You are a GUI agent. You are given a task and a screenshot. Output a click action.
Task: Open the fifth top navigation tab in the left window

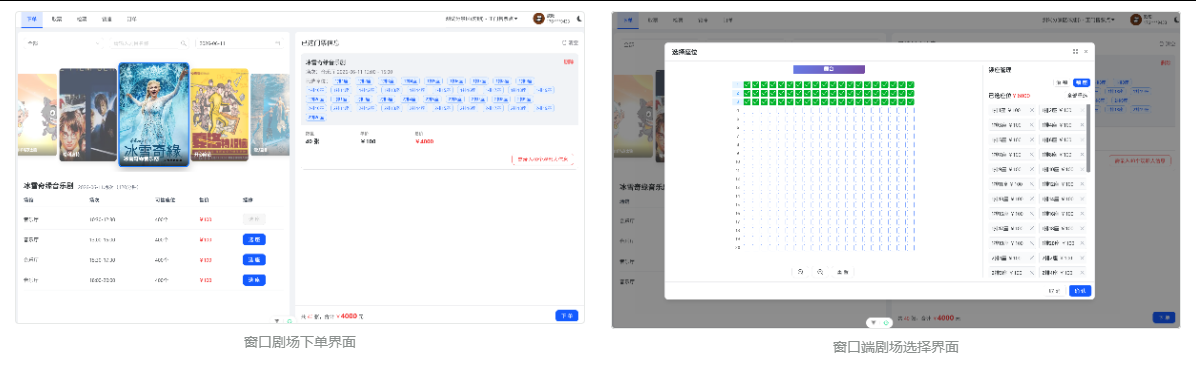pyautogui.click(x=131, y=18)
